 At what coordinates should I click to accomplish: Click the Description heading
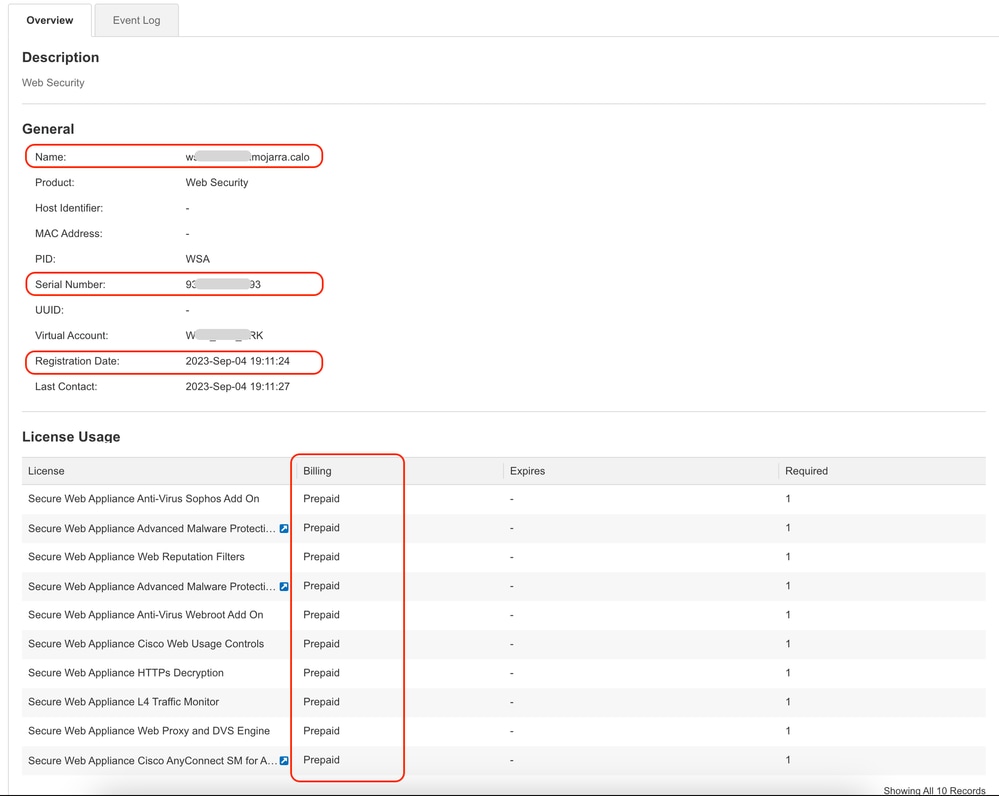61,57
